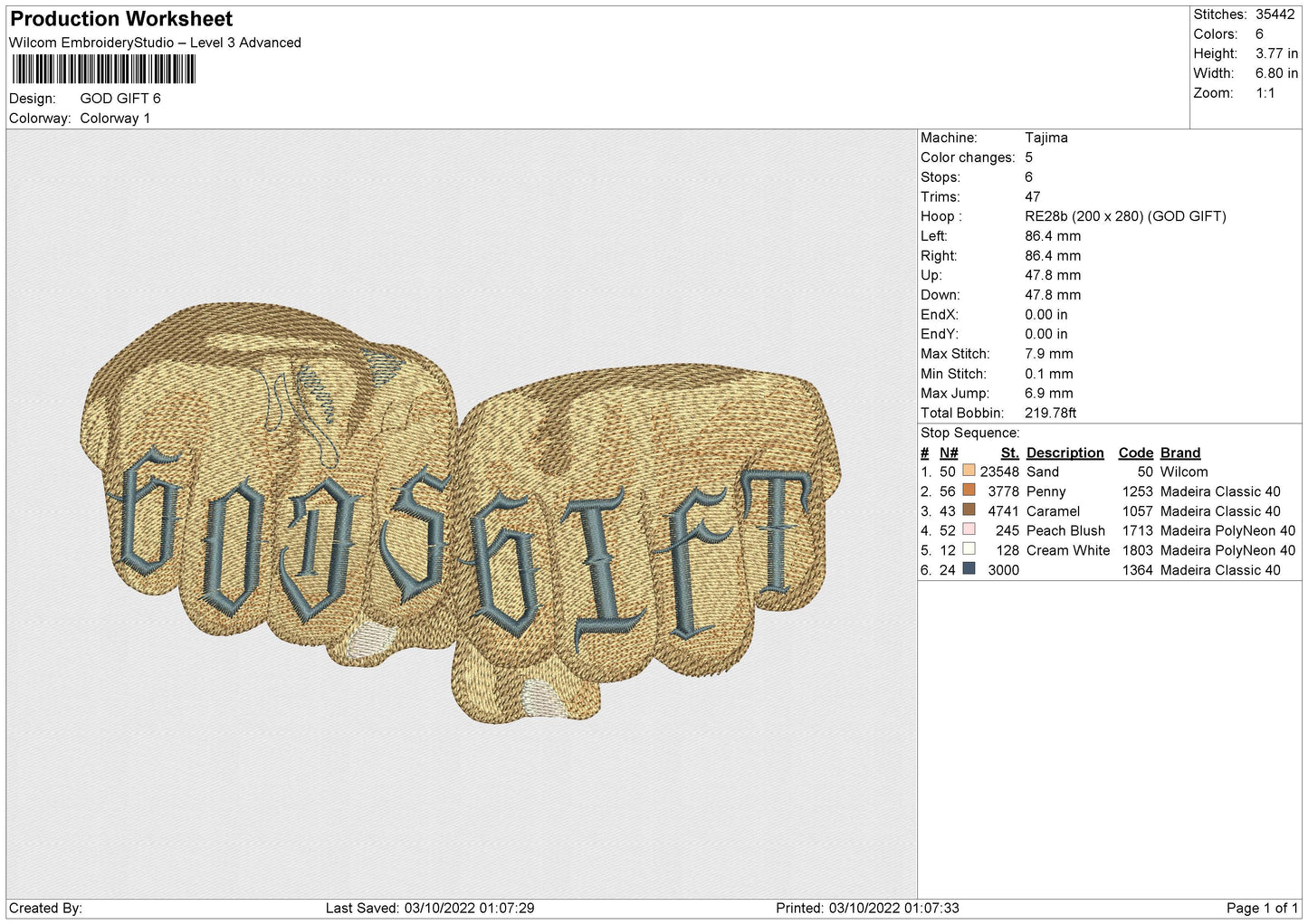The width and height of the screenshot is (1308, 924).
Task: Click the Height value 3.77 in
Action: click(1276, 54)
